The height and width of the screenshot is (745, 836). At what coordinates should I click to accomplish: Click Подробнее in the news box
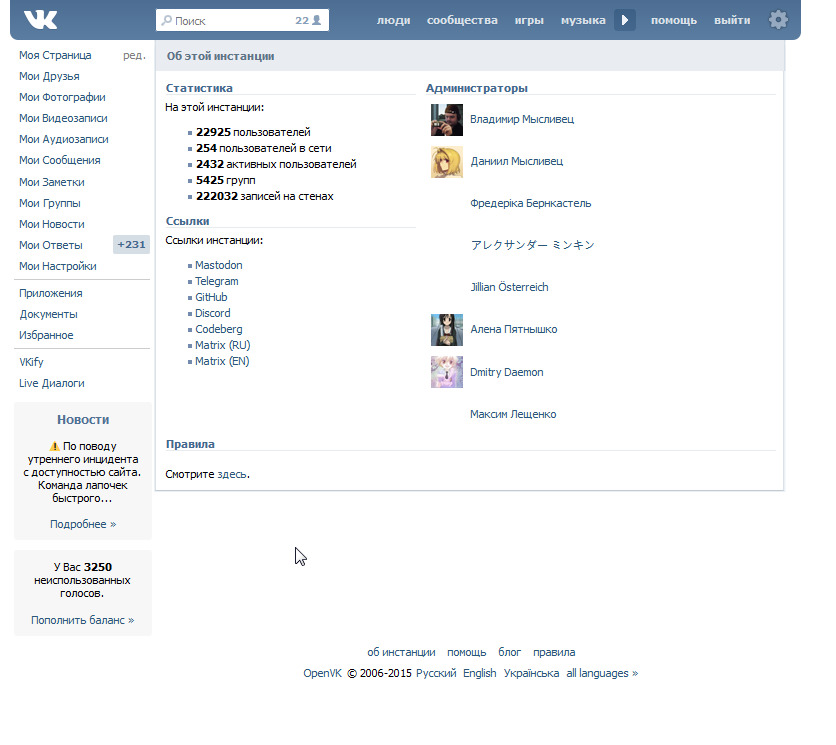coord(83,524)
